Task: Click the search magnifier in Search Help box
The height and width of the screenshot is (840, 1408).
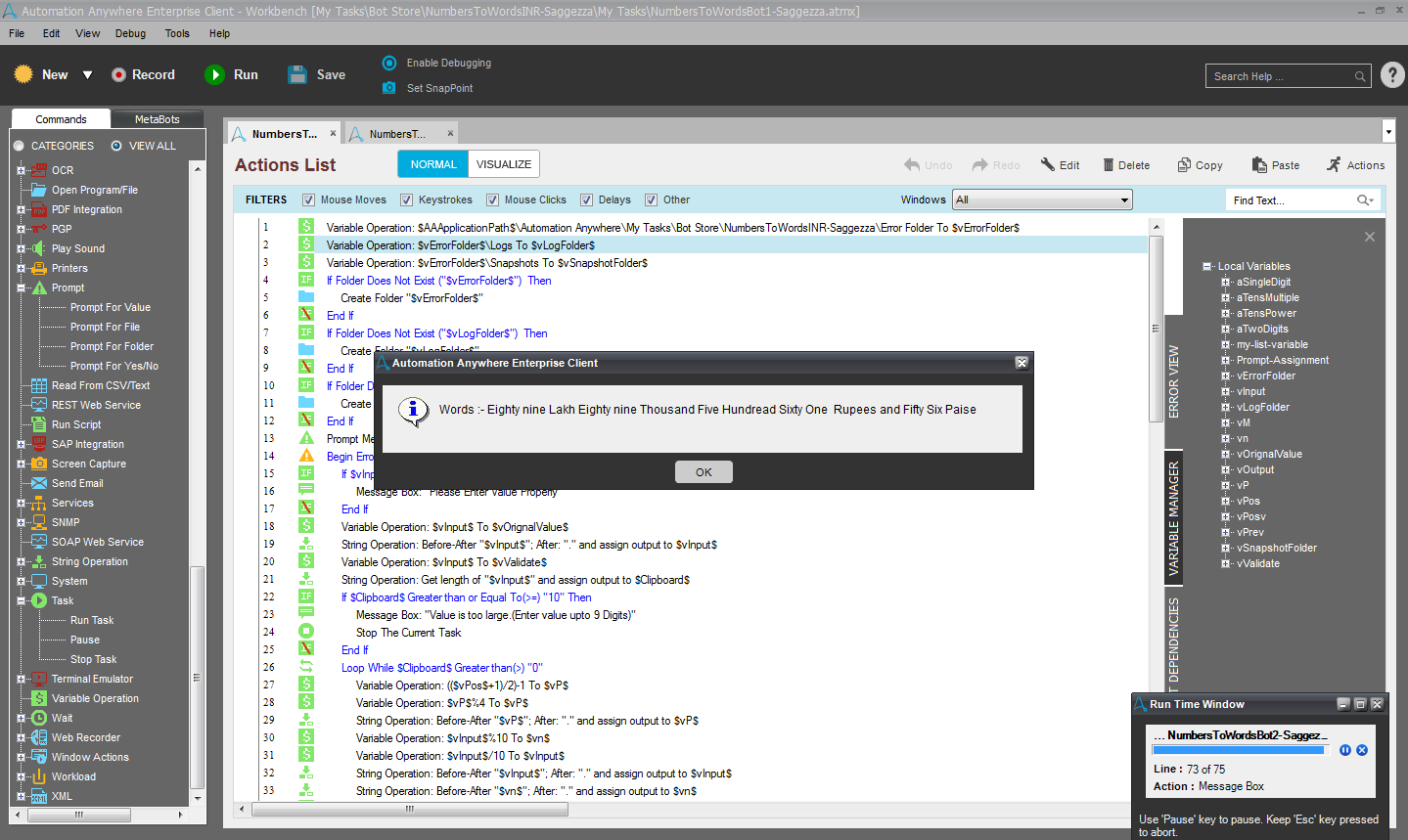Action: (1360, 76)
